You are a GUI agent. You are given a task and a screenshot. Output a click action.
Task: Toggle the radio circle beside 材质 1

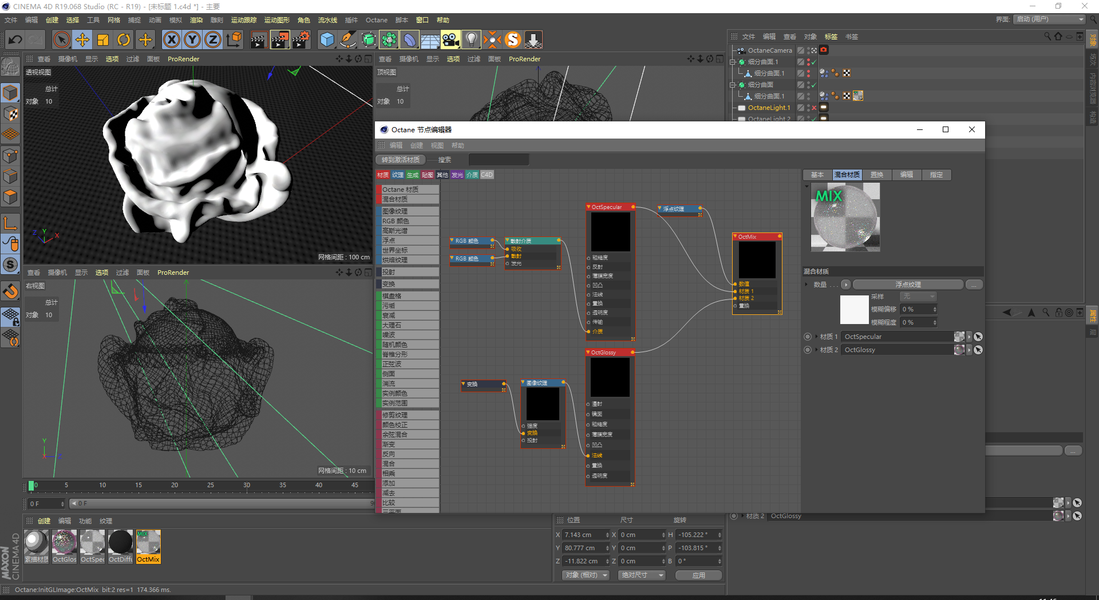807,336
